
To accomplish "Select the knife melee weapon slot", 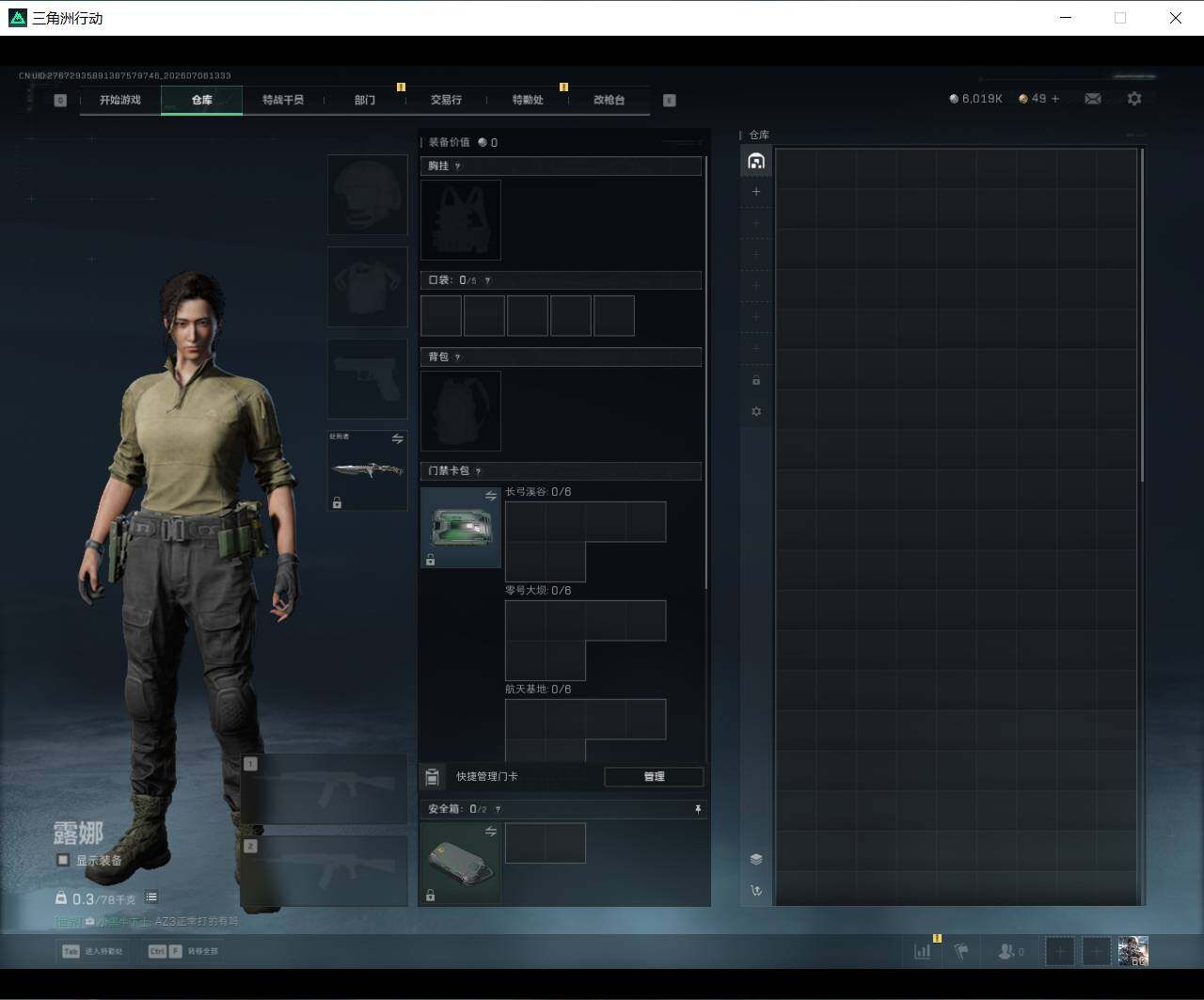I will pyautogui.click(x=367, y=470).
